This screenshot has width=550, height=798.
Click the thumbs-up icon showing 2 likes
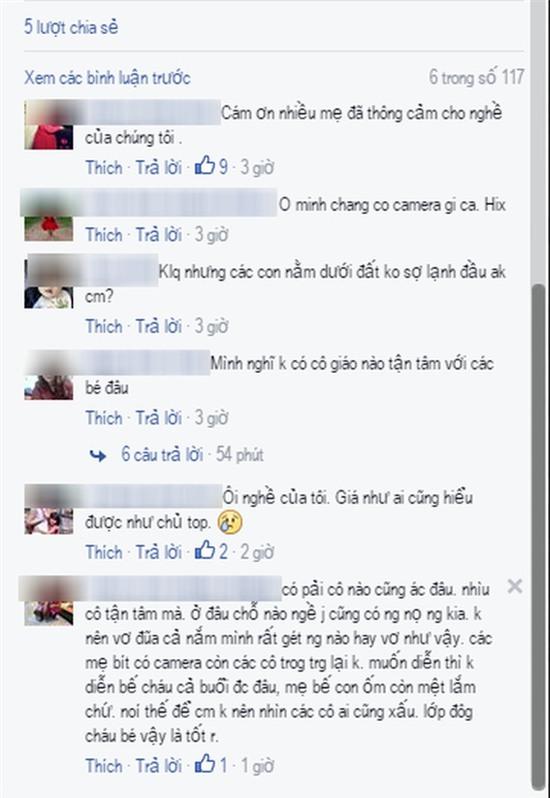tap(205, 550)
